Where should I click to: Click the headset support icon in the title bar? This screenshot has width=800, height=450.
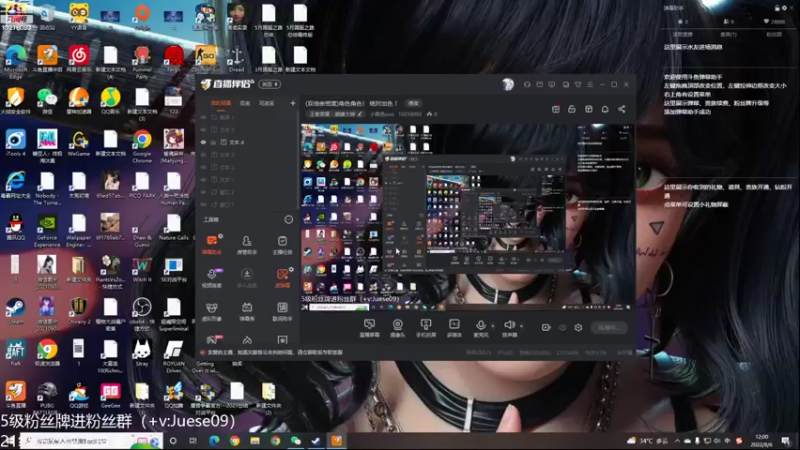coord(527,84)
